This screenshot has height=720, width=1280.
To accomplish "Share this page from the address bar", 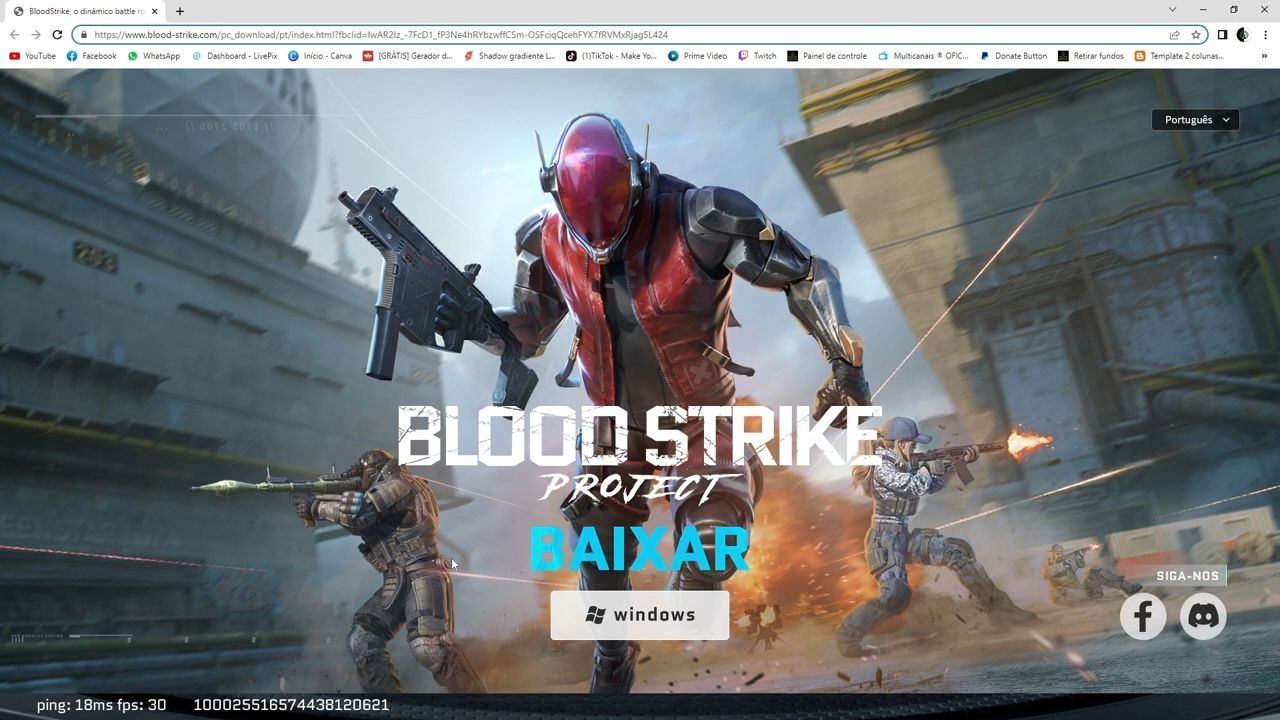I will click(1175, 35).
